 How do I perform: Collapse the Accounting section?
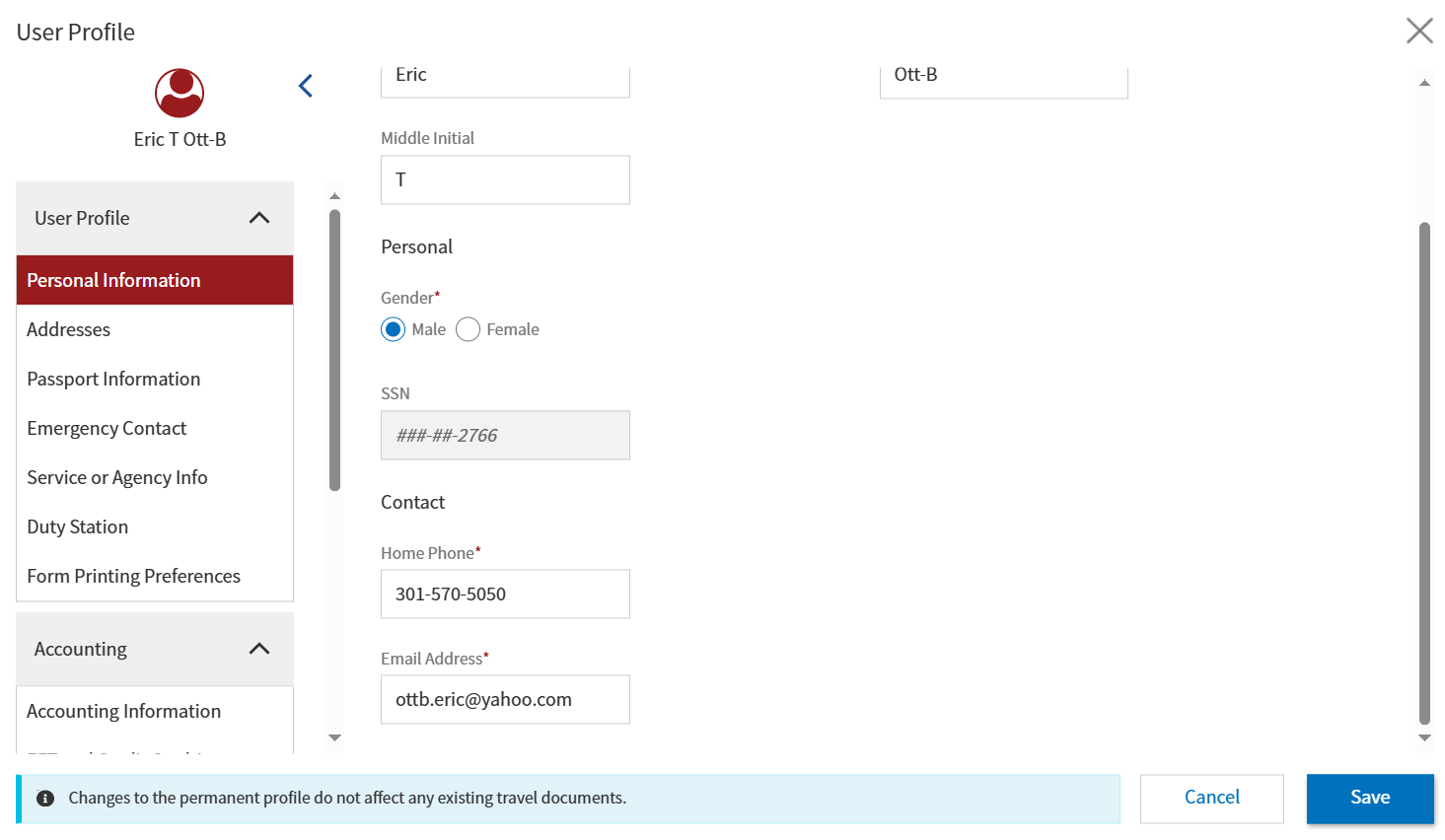[259, 649]
